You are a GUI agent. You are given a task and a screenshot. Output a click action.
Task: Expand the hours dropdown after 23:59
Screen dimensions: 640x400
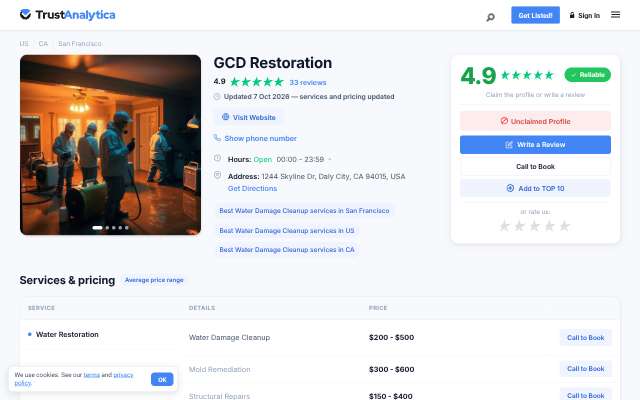[330, 159]
